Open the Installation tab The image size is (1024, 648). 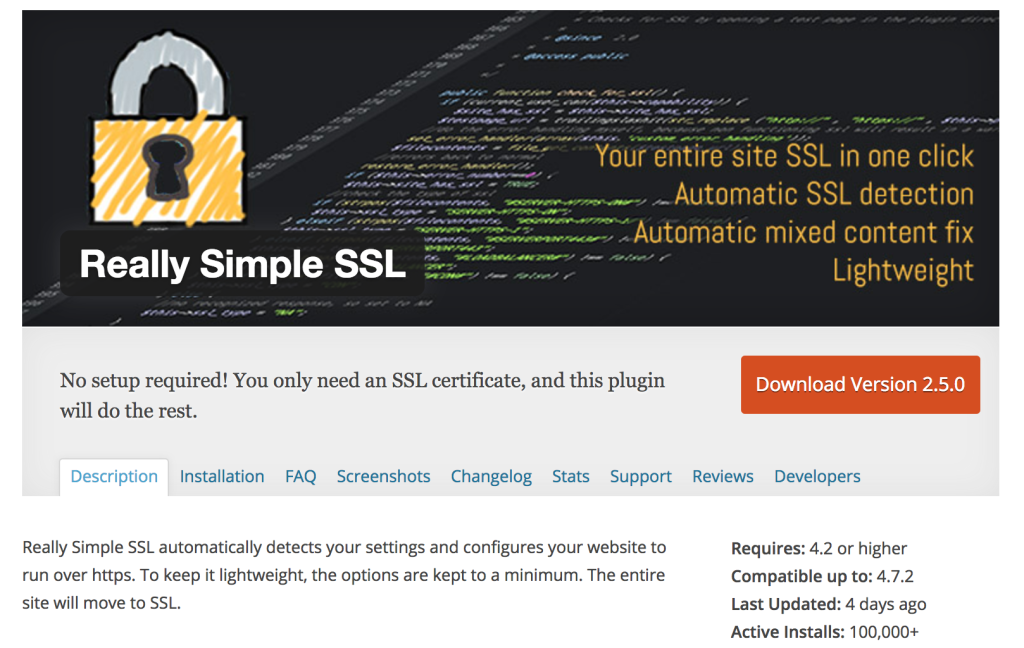(222, 476)
